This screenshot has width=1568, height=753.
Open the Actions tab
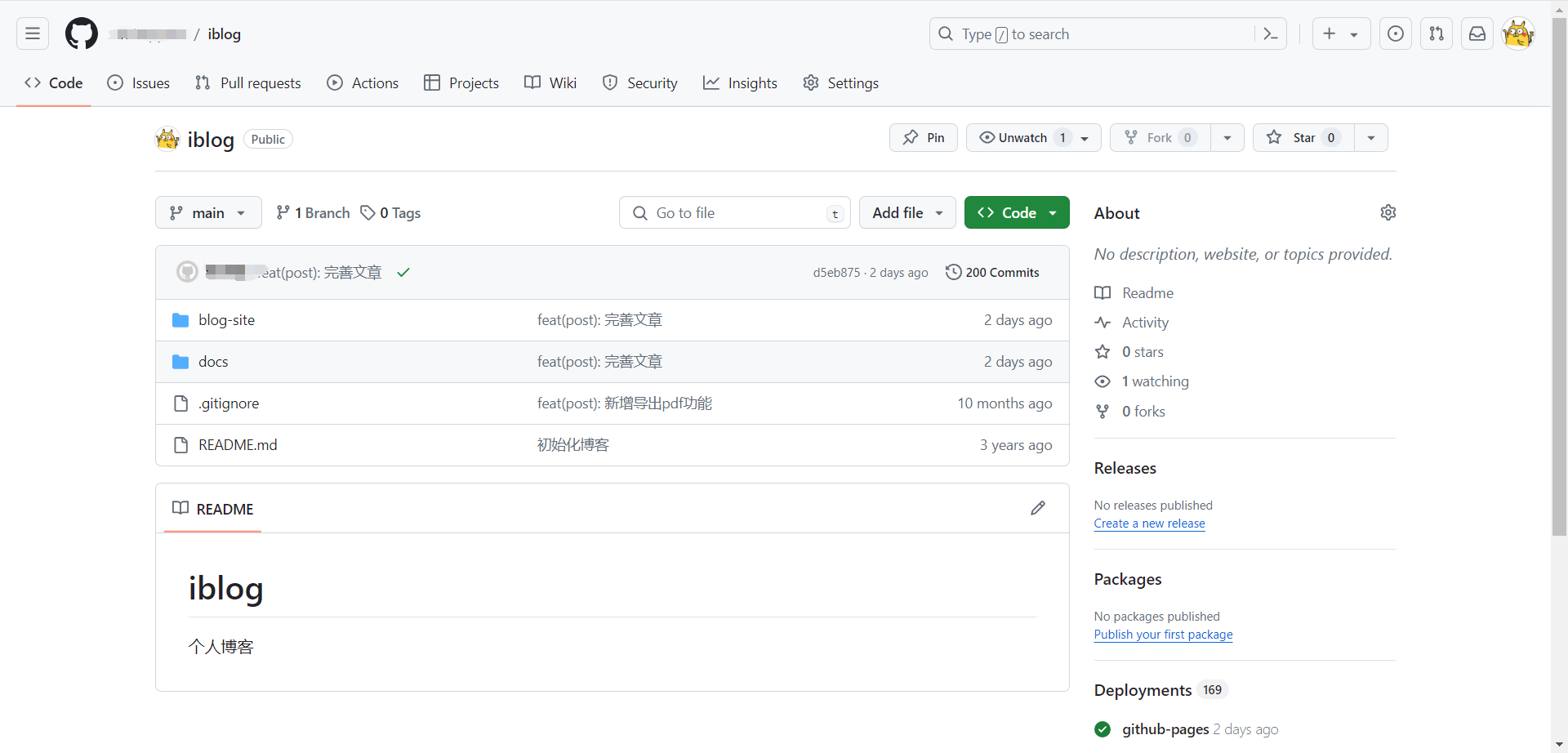(363, 82)
